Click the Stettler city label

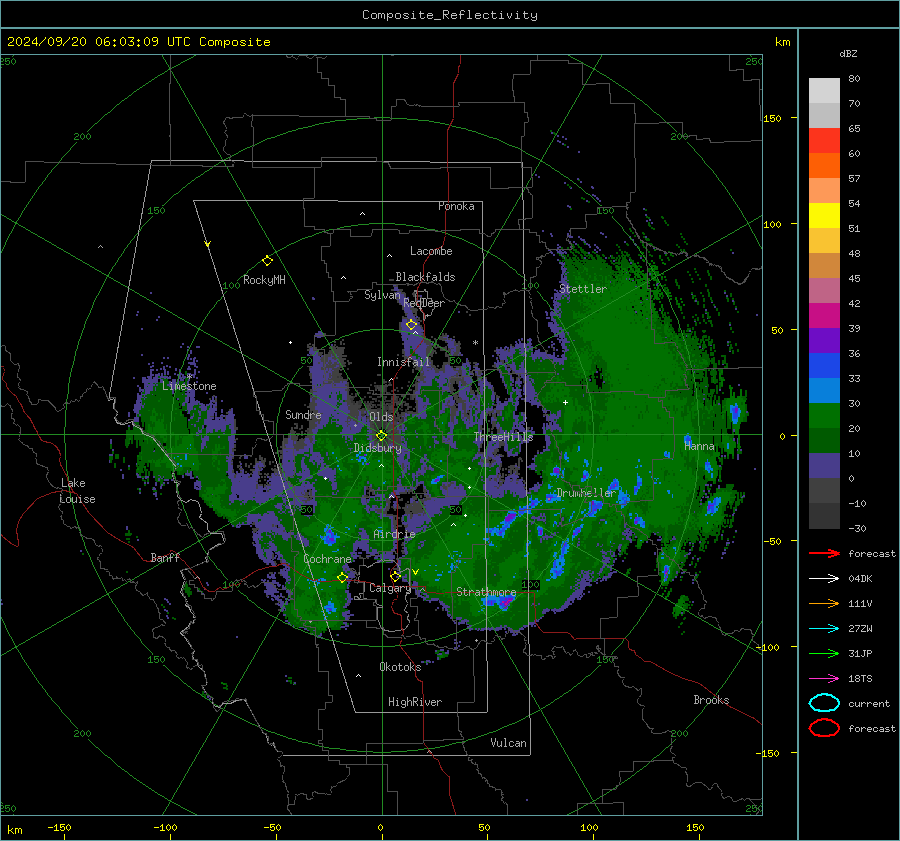(x=583, y=289)
